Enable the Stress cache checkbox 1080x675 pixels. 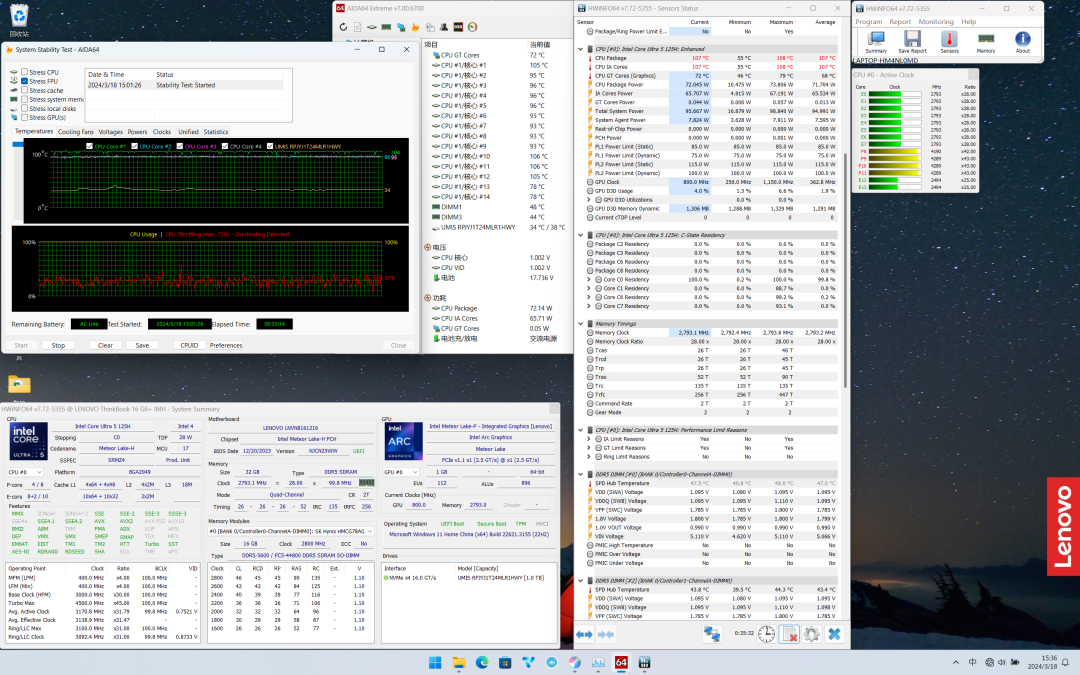25,90
